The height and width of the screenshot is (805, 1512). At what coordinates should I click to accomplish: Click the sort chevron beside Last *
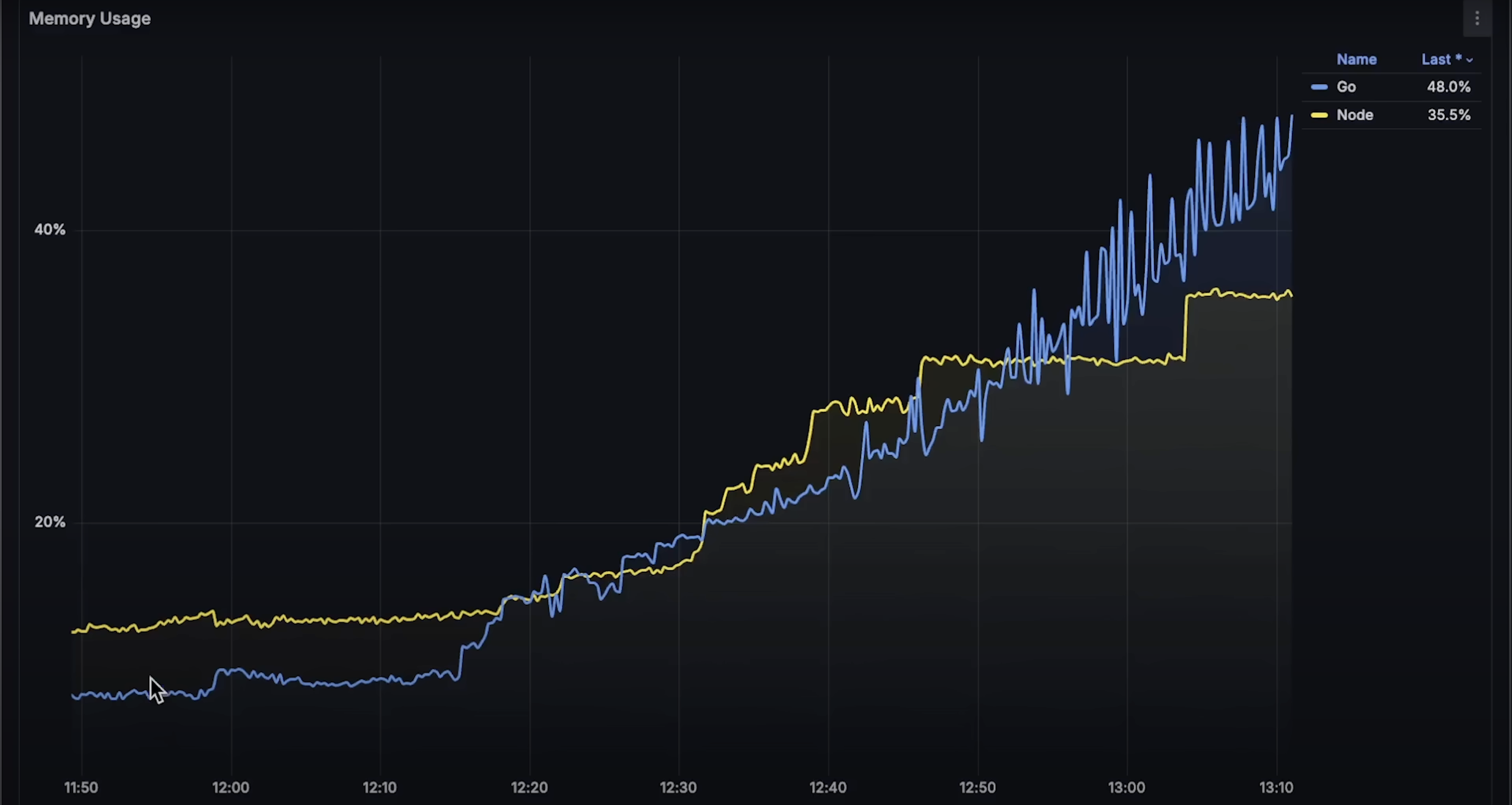click(1469, 60)
